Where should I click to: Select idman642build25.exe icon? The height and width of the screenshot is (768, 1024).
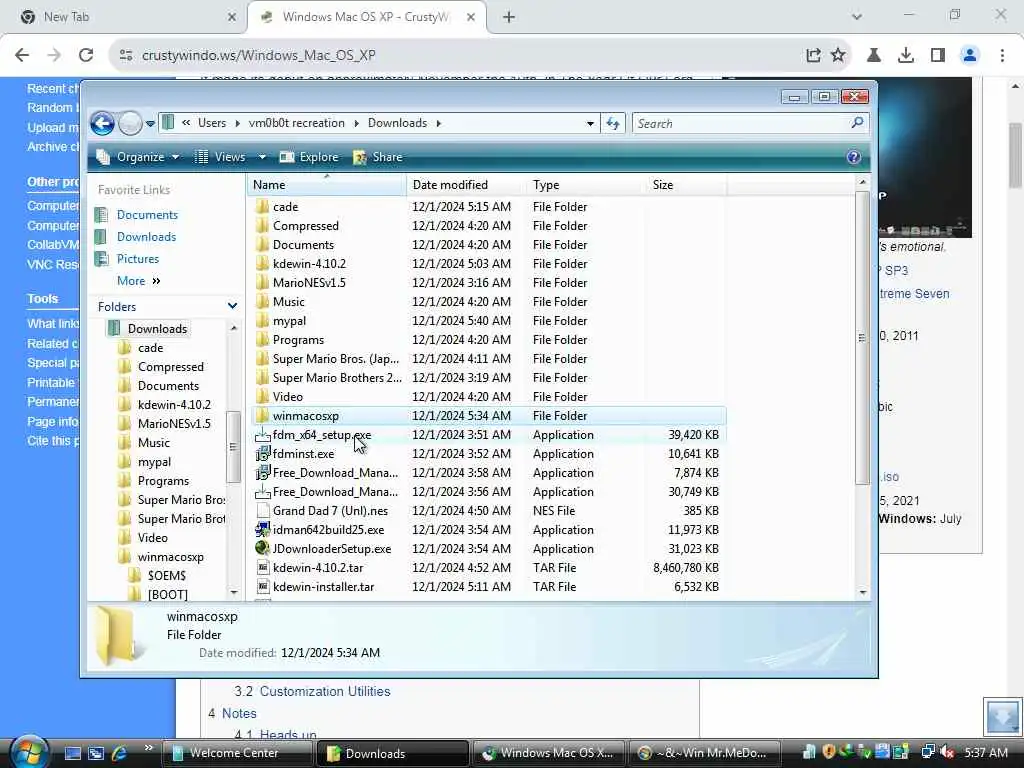tap(263, 530)
